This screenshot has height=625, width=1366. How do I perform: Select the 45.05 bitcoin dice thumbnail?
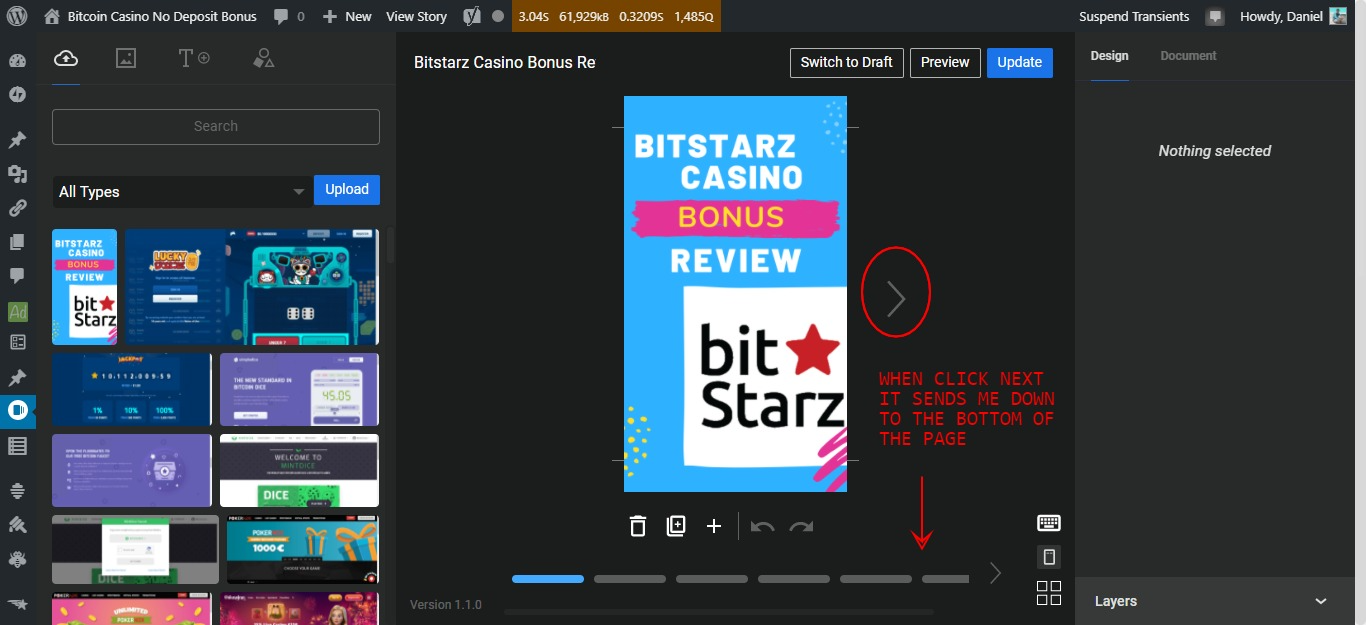click(x=299, y=389)
